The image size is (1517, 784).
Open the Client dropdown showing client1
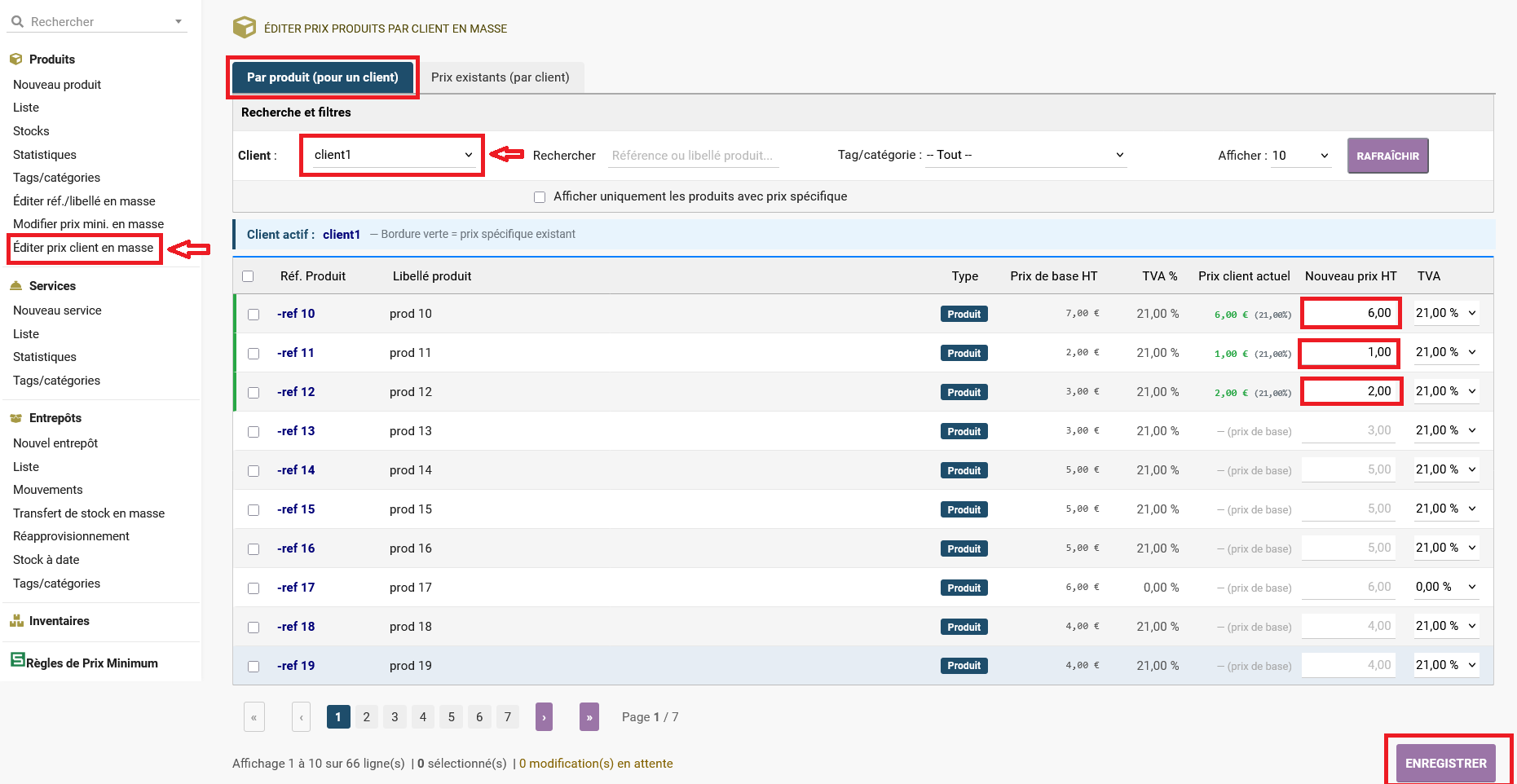392,155
